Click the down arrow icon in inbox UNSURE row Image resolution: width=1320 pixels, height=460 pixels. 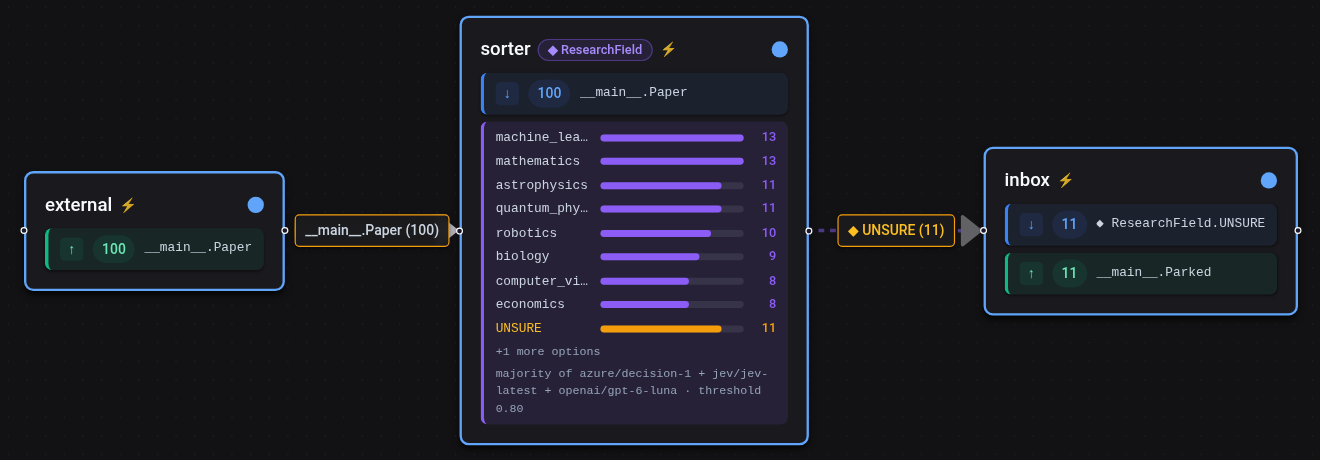1031,224
